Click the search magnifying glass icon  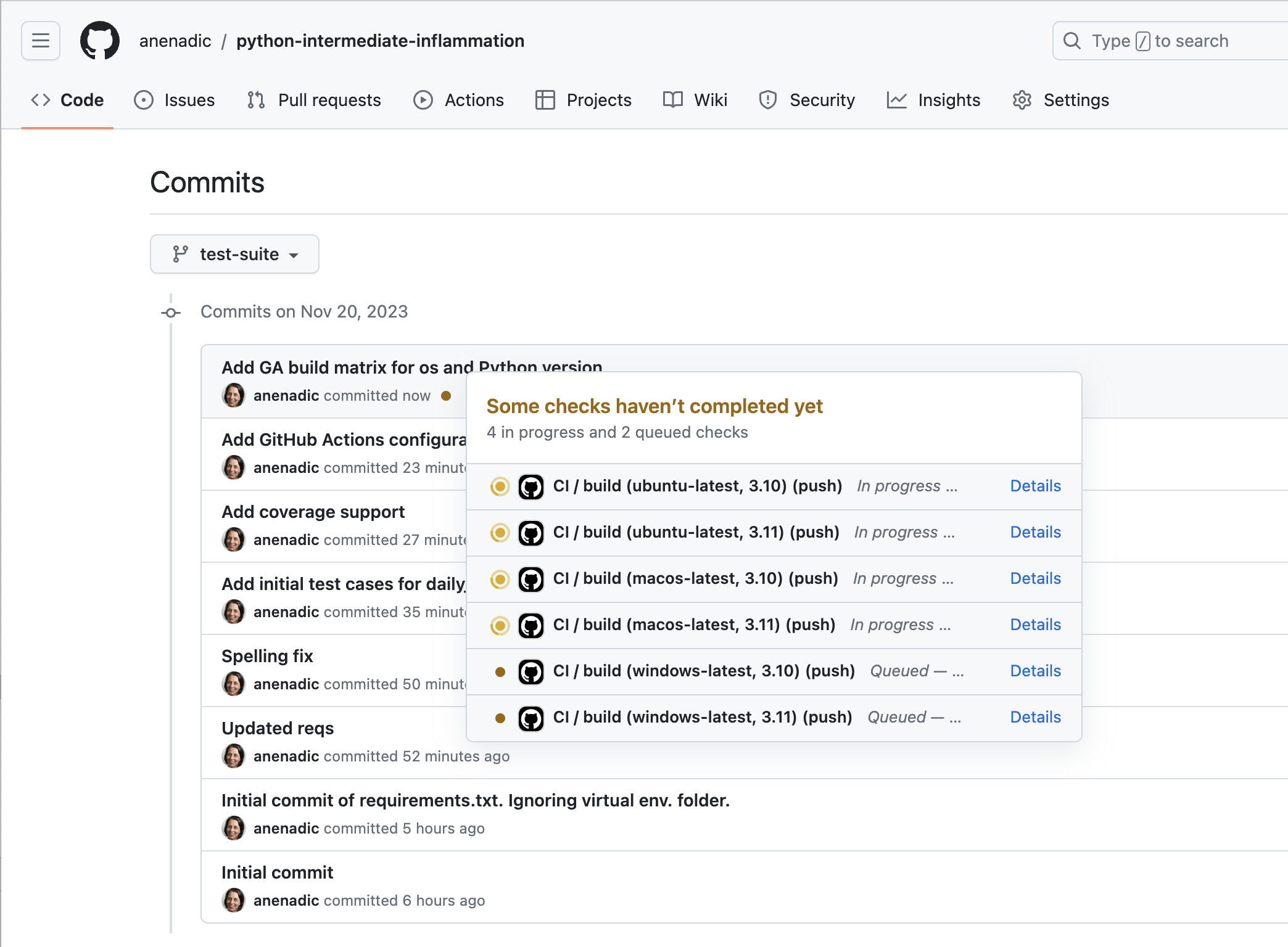click(1072, 40)
